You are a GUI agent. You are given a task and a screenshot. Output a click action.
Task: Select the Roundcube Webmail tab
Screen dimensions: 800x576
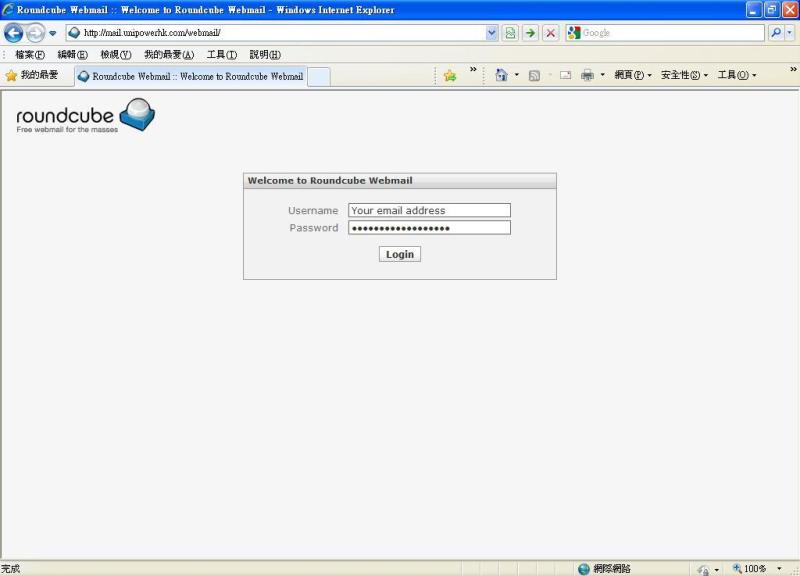pyautogui.click(x=191, y=77)
